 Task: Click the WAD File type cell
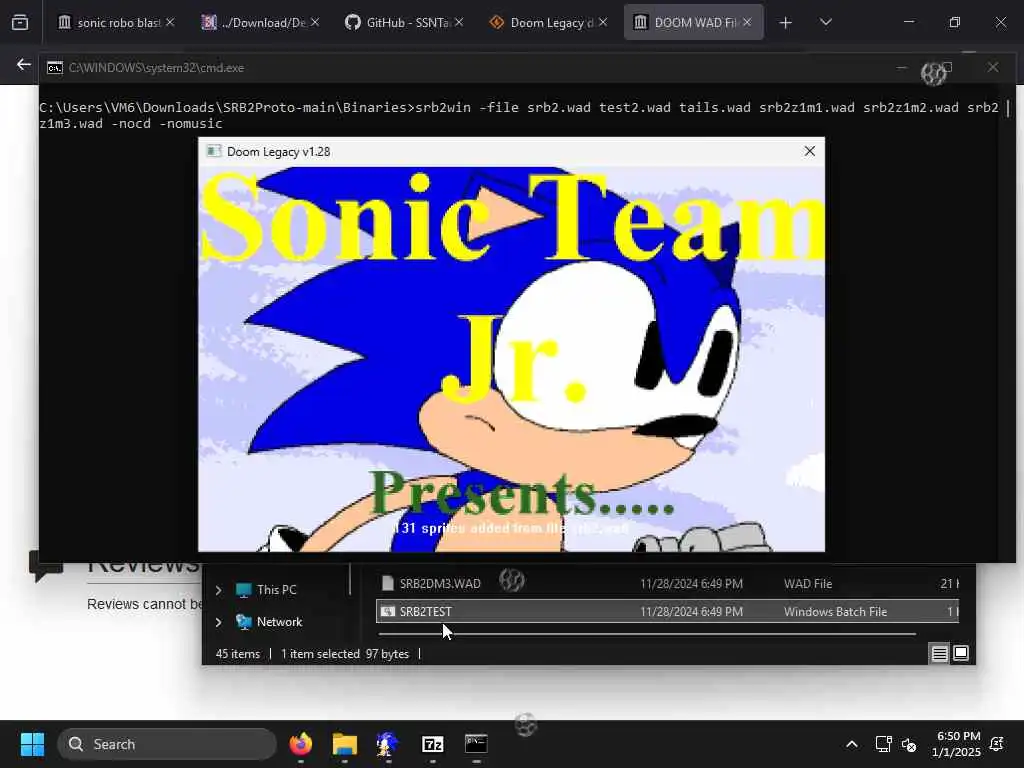coord(808,584)
